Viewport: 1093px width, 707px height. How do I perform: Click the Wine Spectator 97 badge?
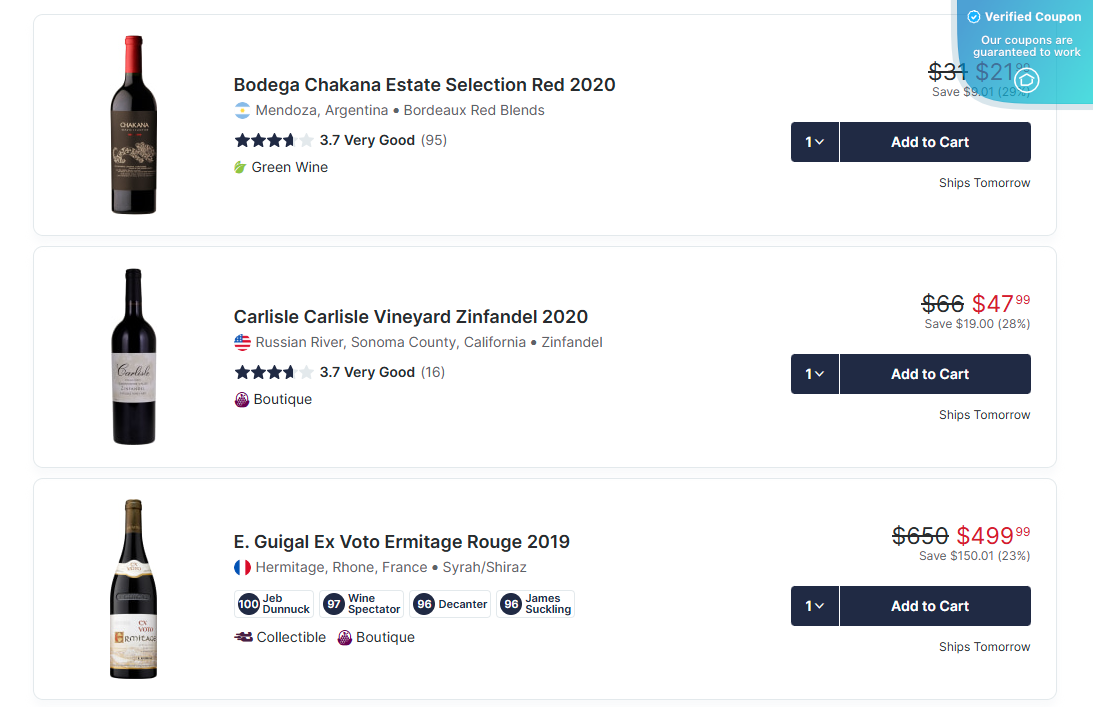(x=361, y=604)
